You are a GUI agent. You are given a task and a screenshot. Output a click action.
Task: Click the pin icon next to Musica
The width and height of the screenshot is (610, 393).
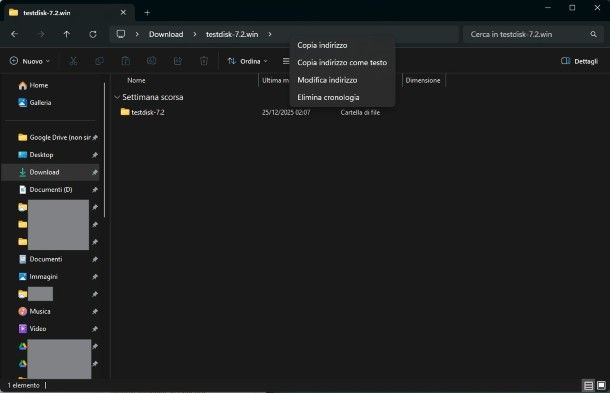tap(95, 312)
